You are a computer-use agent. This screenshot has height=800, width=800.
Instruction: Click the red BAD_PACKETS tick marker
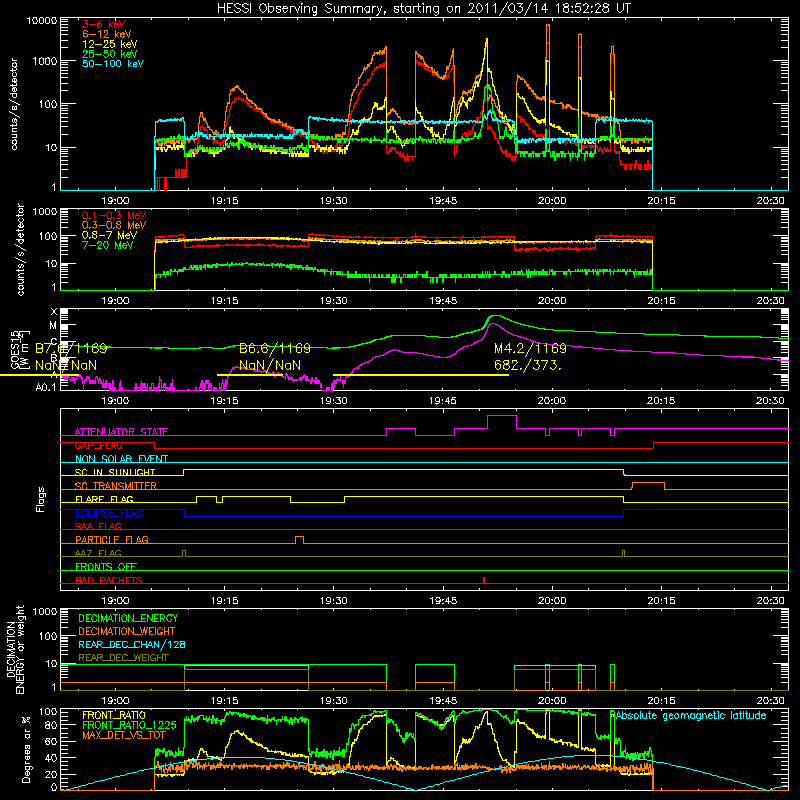(484, 580)
